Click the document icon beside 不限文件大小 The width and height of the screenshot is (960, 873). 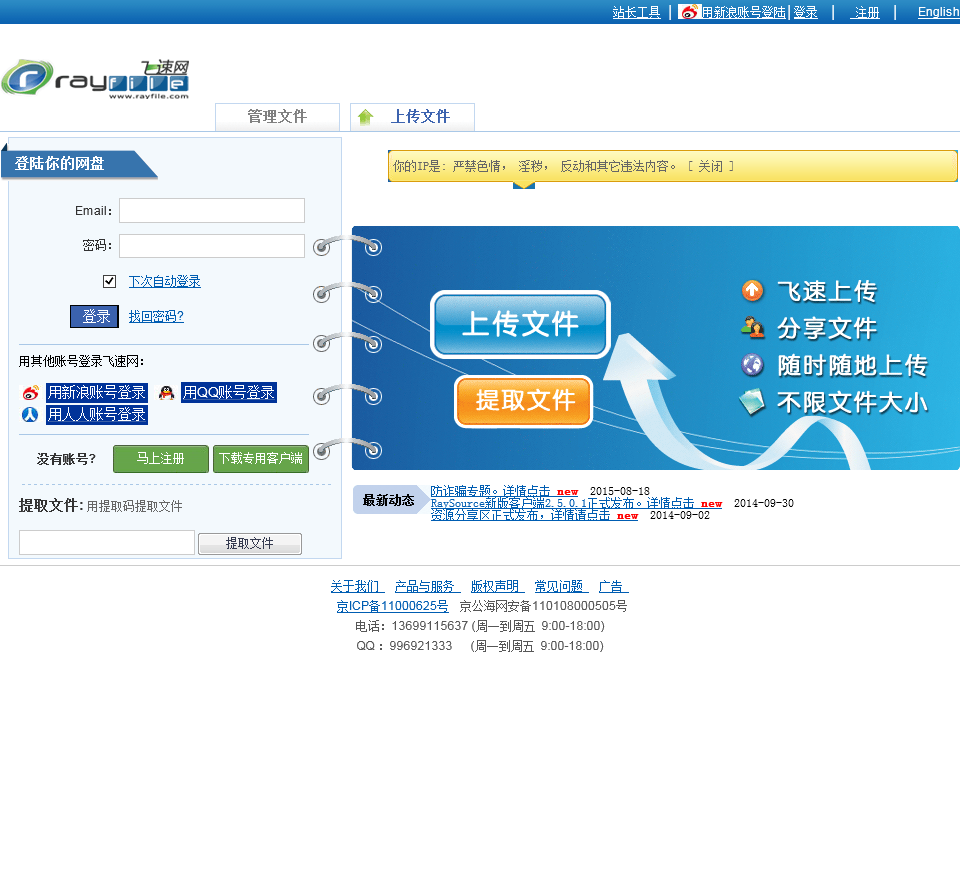tap(752, 402)
